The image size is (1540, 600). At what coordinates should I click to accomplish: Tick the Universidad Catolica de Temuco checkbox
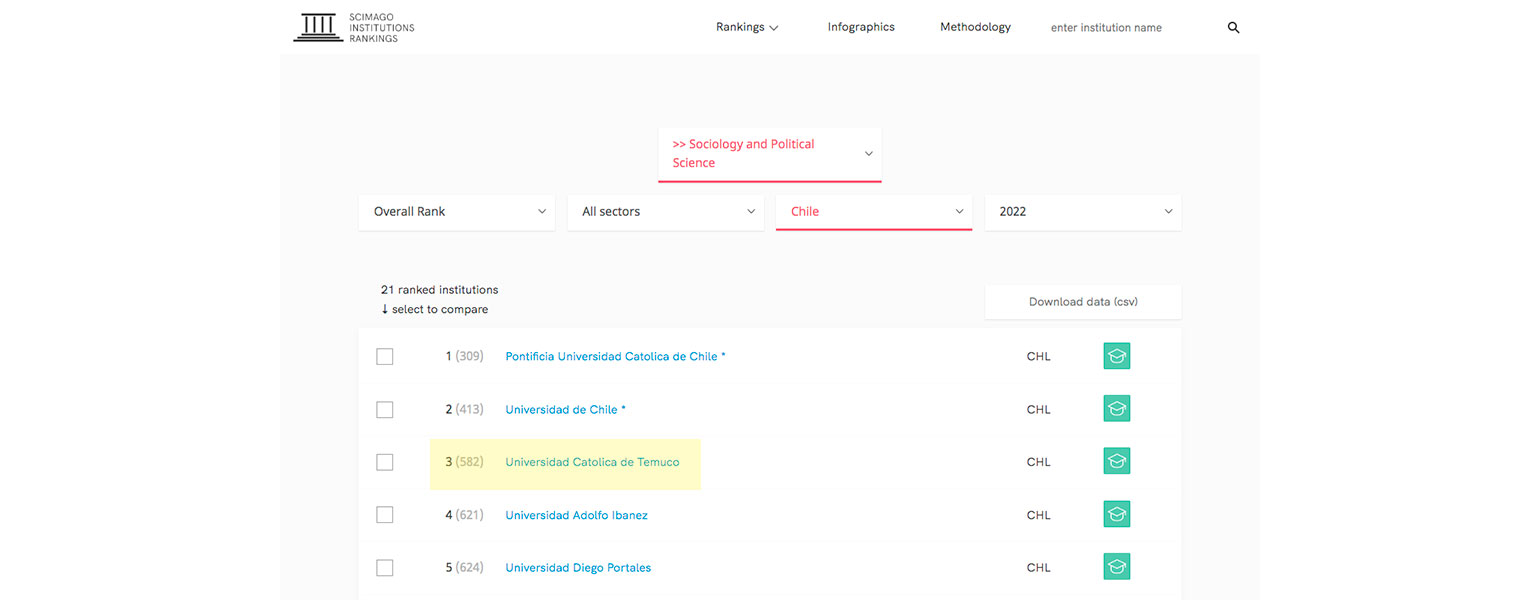click(385, 462)
